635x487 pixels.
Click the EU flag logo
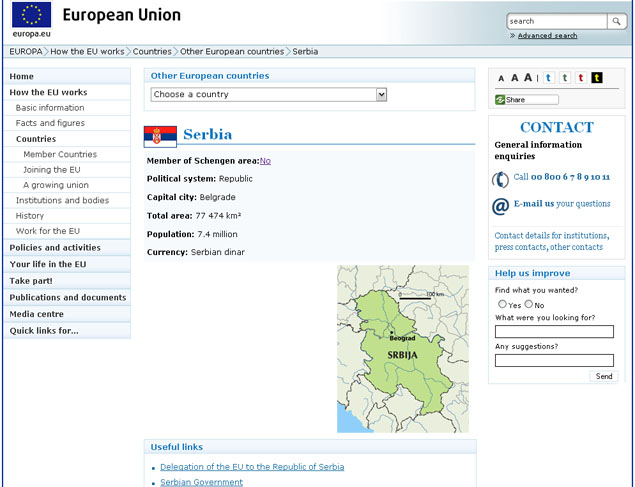point(32,15)
